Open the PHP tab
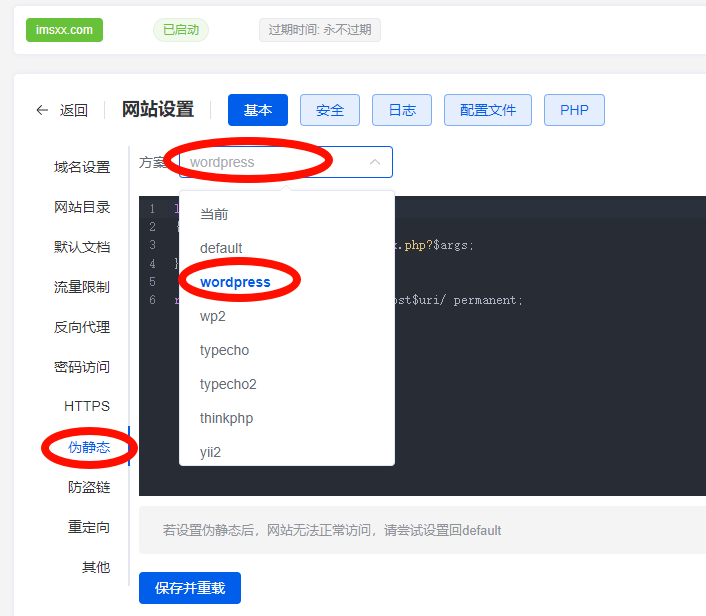706x616 pixels. [575, 110]
